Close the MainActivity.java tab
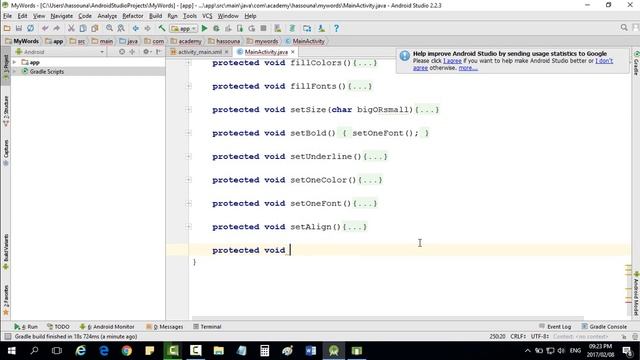The image size is (640, 360). point(293,52)
